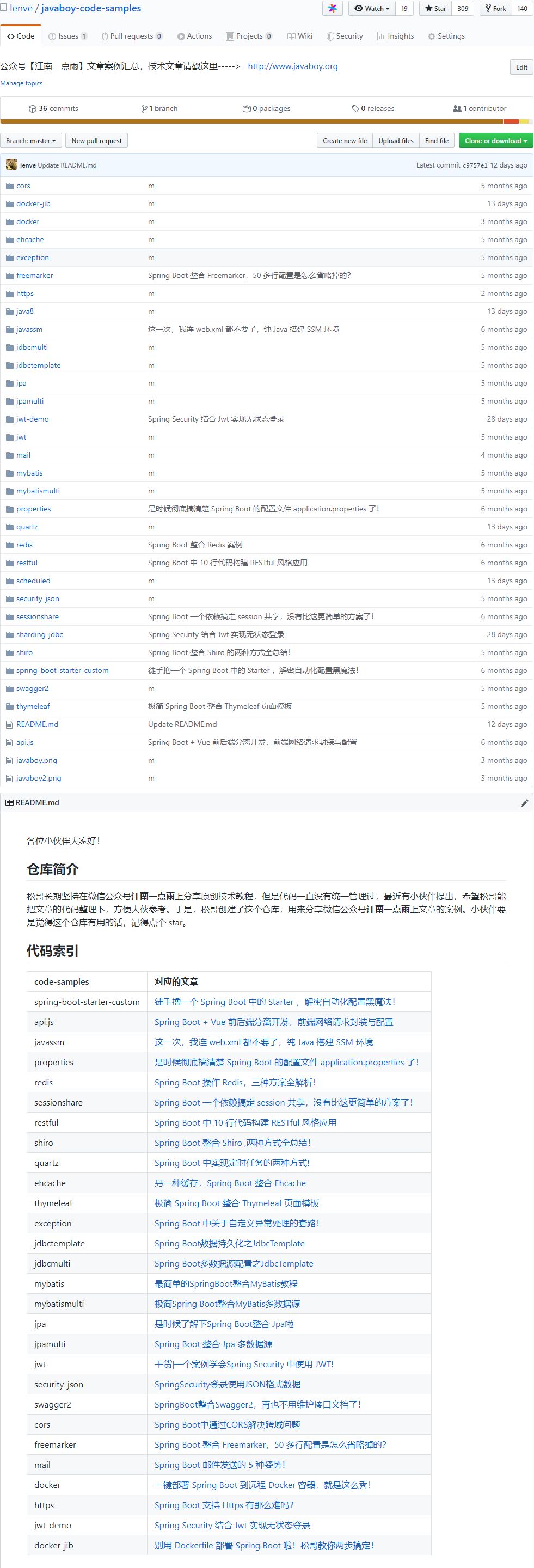Click the api.js file icon
This screenshot has height=1568, width=534.
click(9, 743)
